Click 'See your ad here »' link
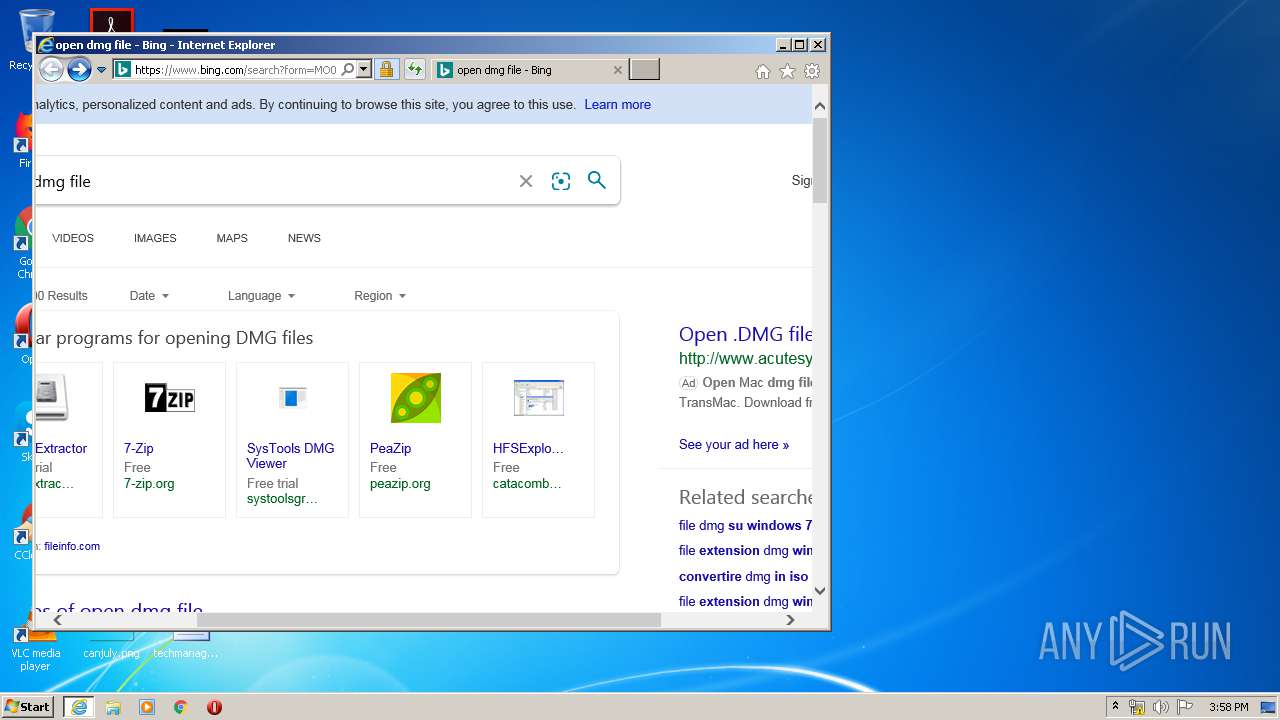This screenshot has width=1280, height=720. (734, 444)
